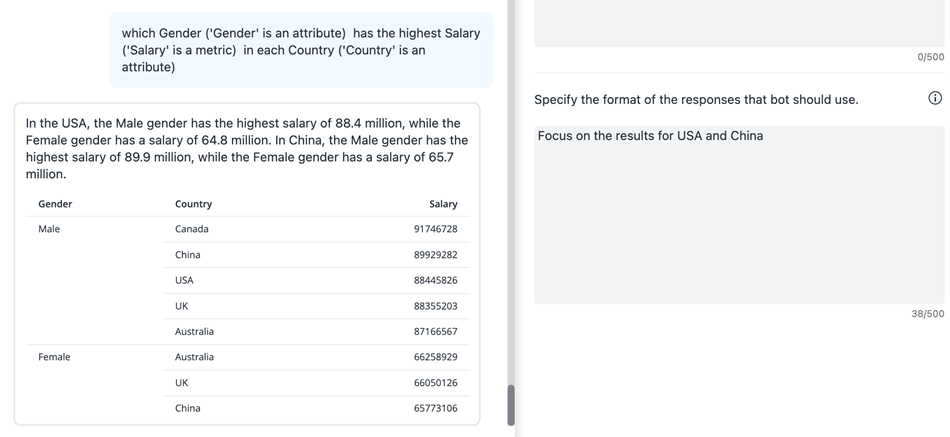950x437 pixels.
Task: Click the 0/500 character counter
Action: (x=930, y=57)
